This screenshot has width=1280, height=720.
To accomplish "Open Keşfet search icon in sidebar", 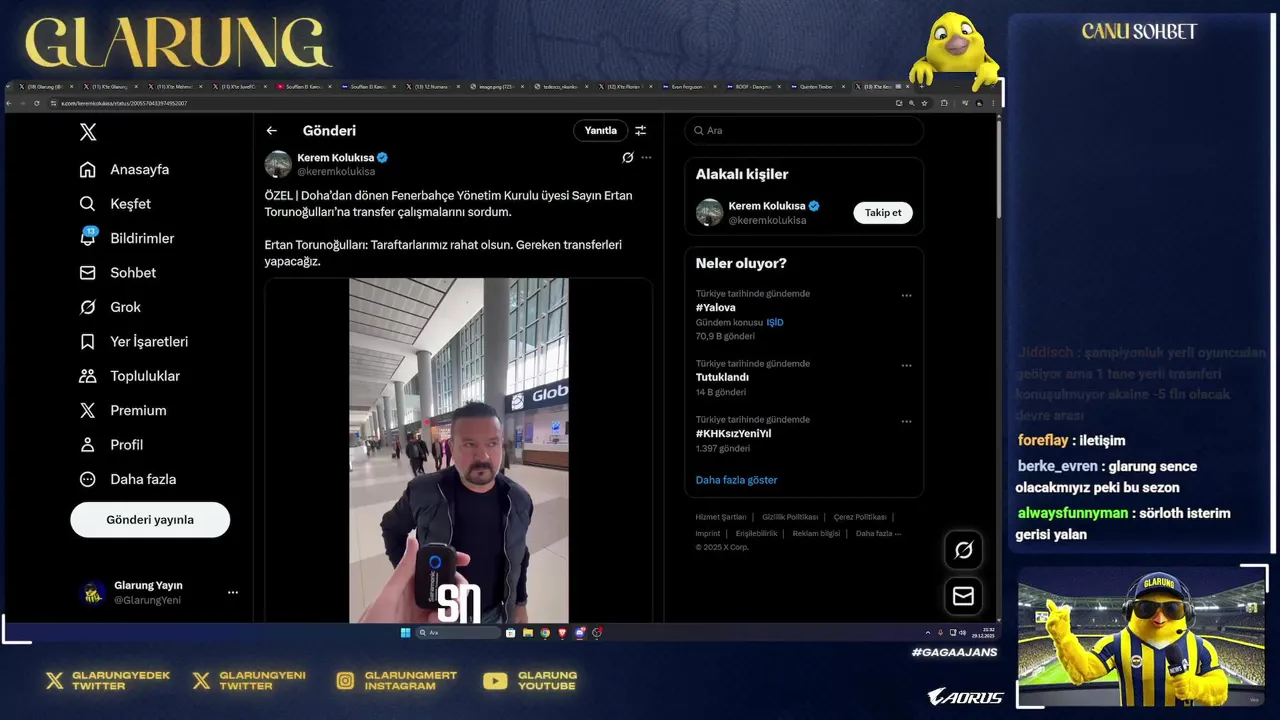I will point(88,204).
